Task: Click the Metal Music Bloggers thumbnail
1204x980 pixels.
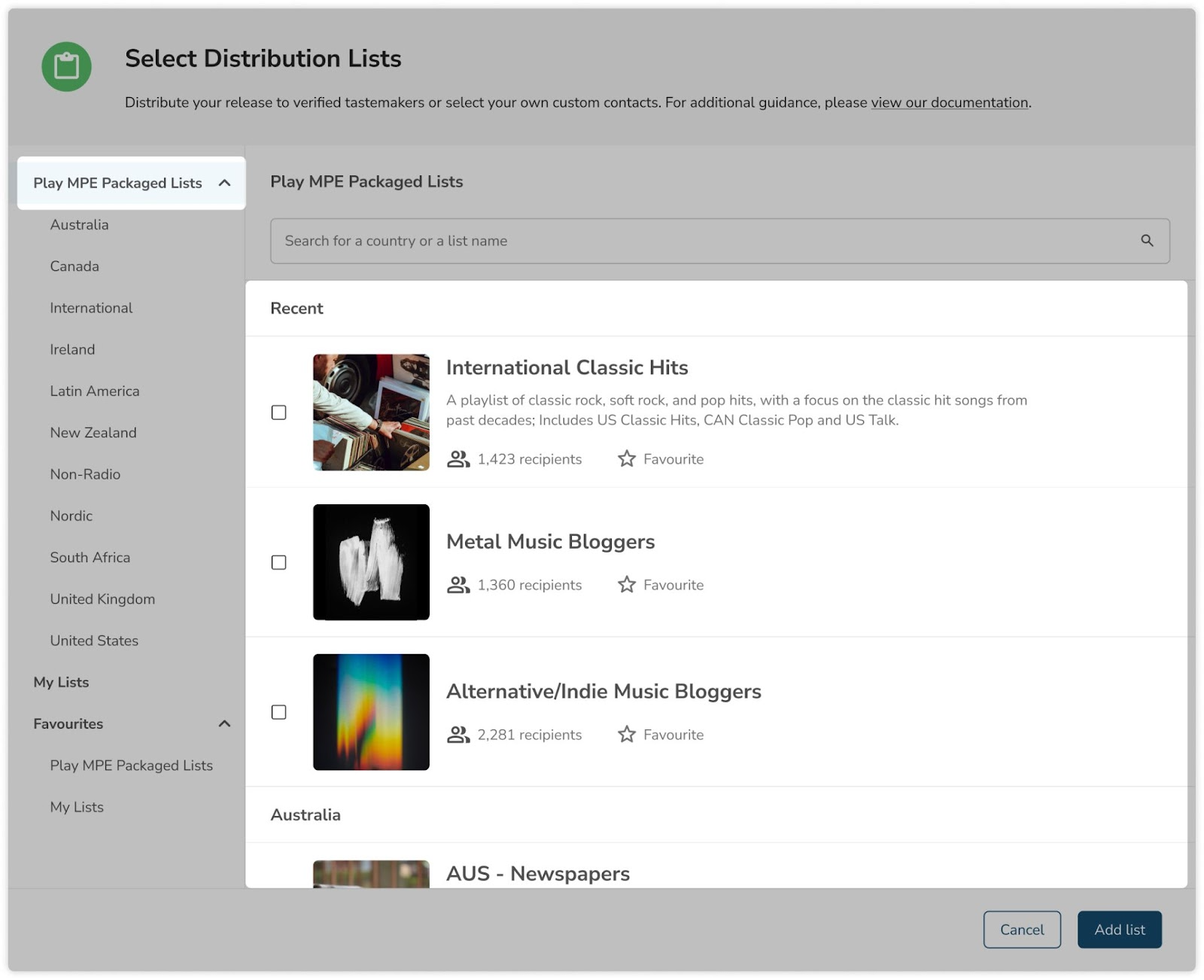Action: click(x=371, y=562)
